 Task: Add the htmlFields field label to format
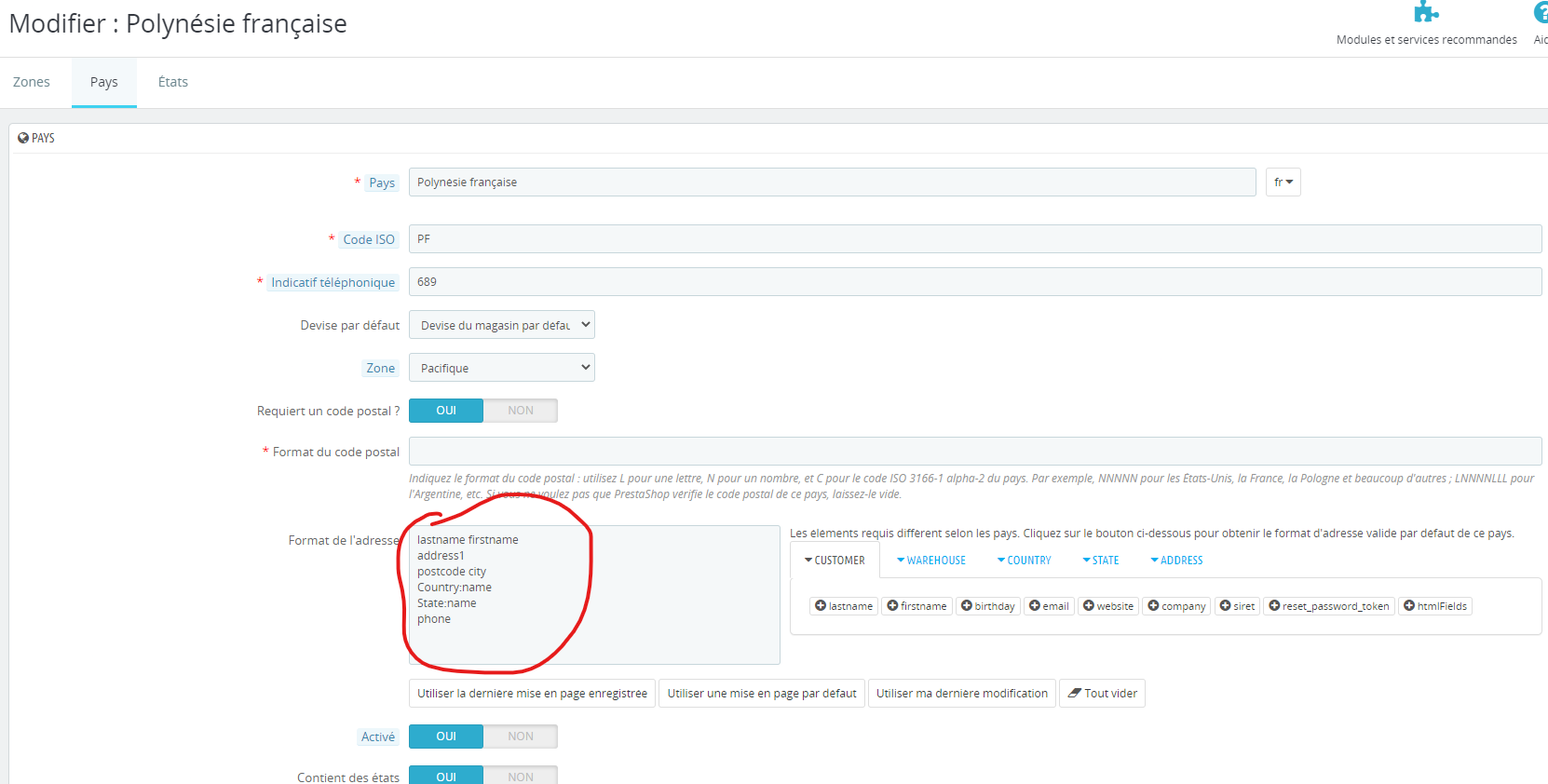[x=1442, y=606]
